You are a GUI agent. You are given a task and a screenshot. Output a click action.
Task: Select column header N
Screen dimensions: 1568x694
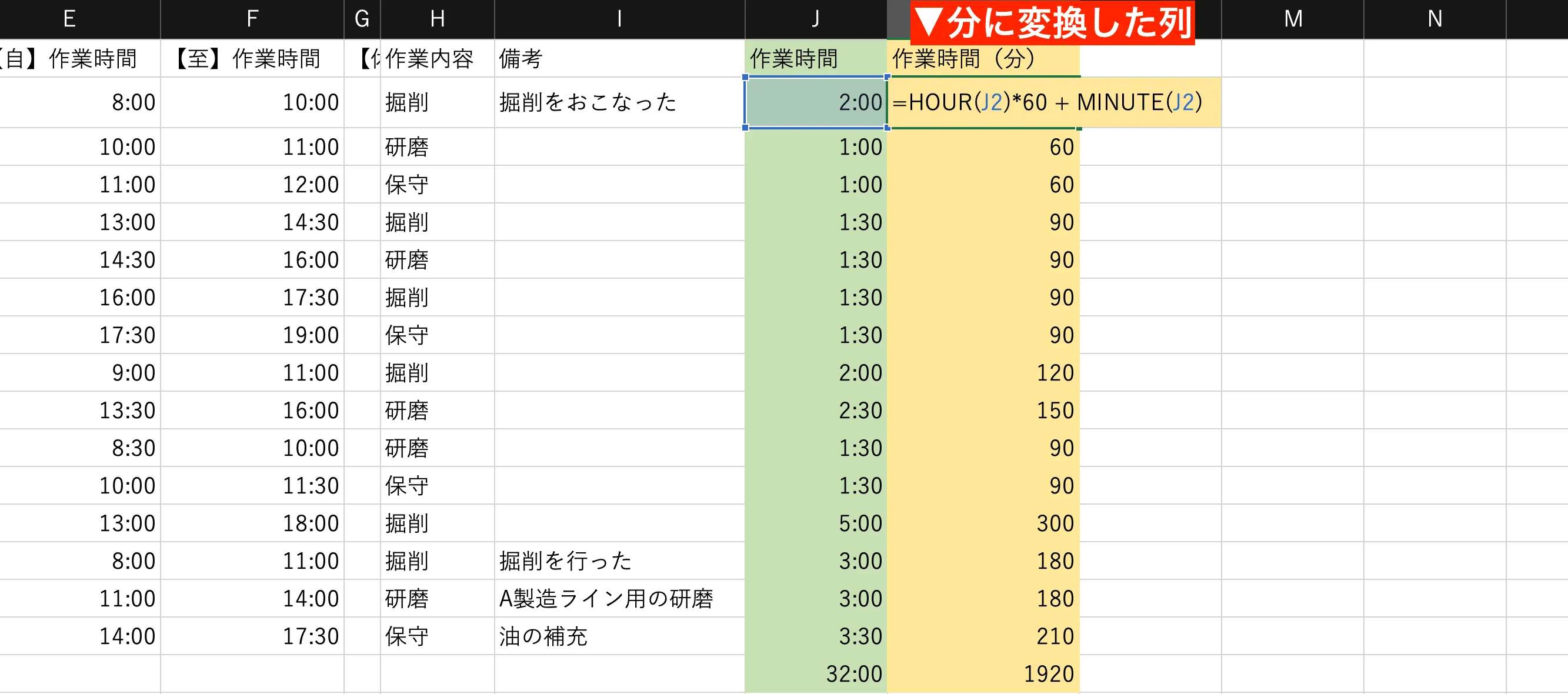click(1434, 18)
